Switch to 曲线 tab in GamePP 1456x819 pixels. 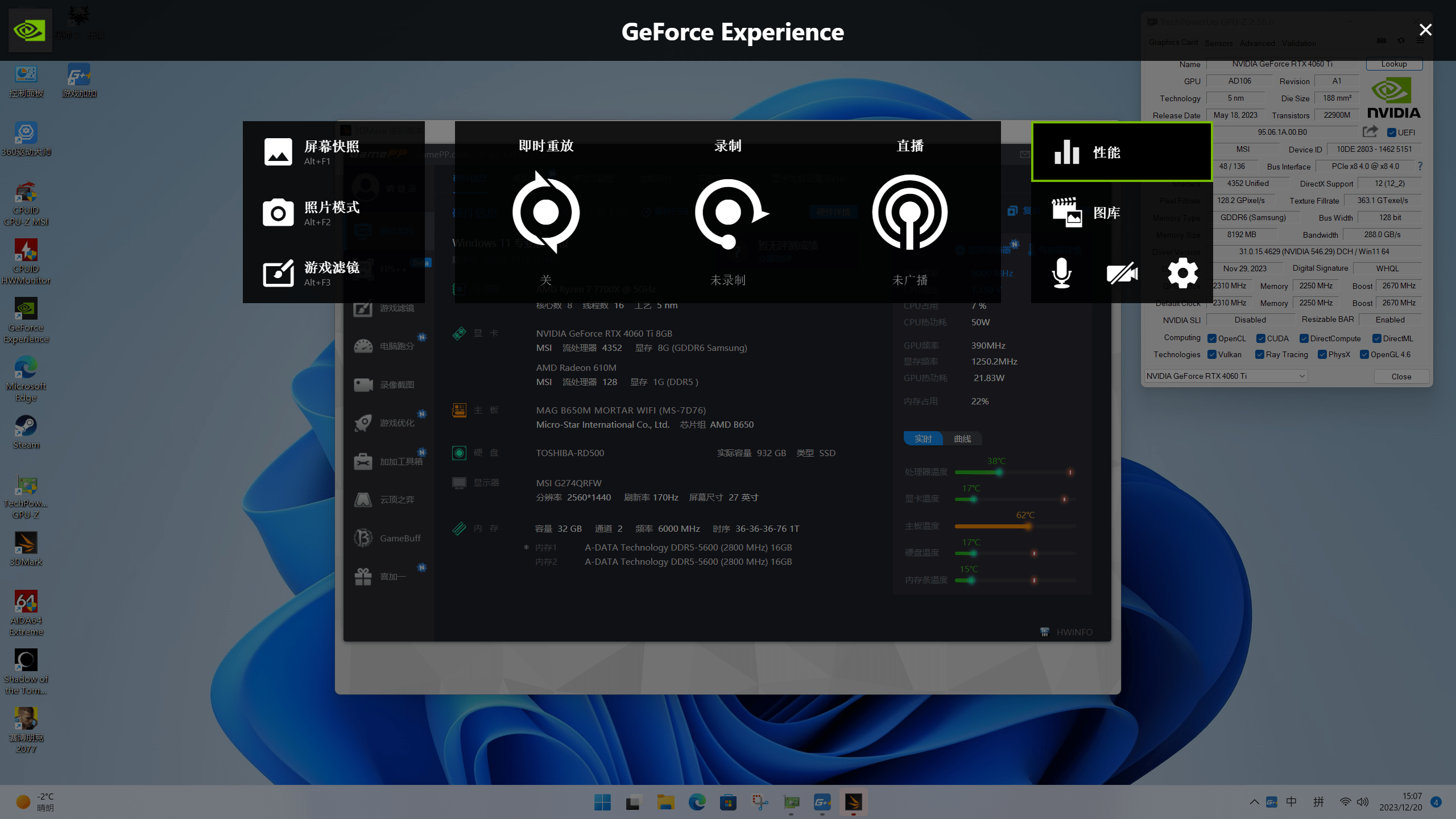(962, 439)
